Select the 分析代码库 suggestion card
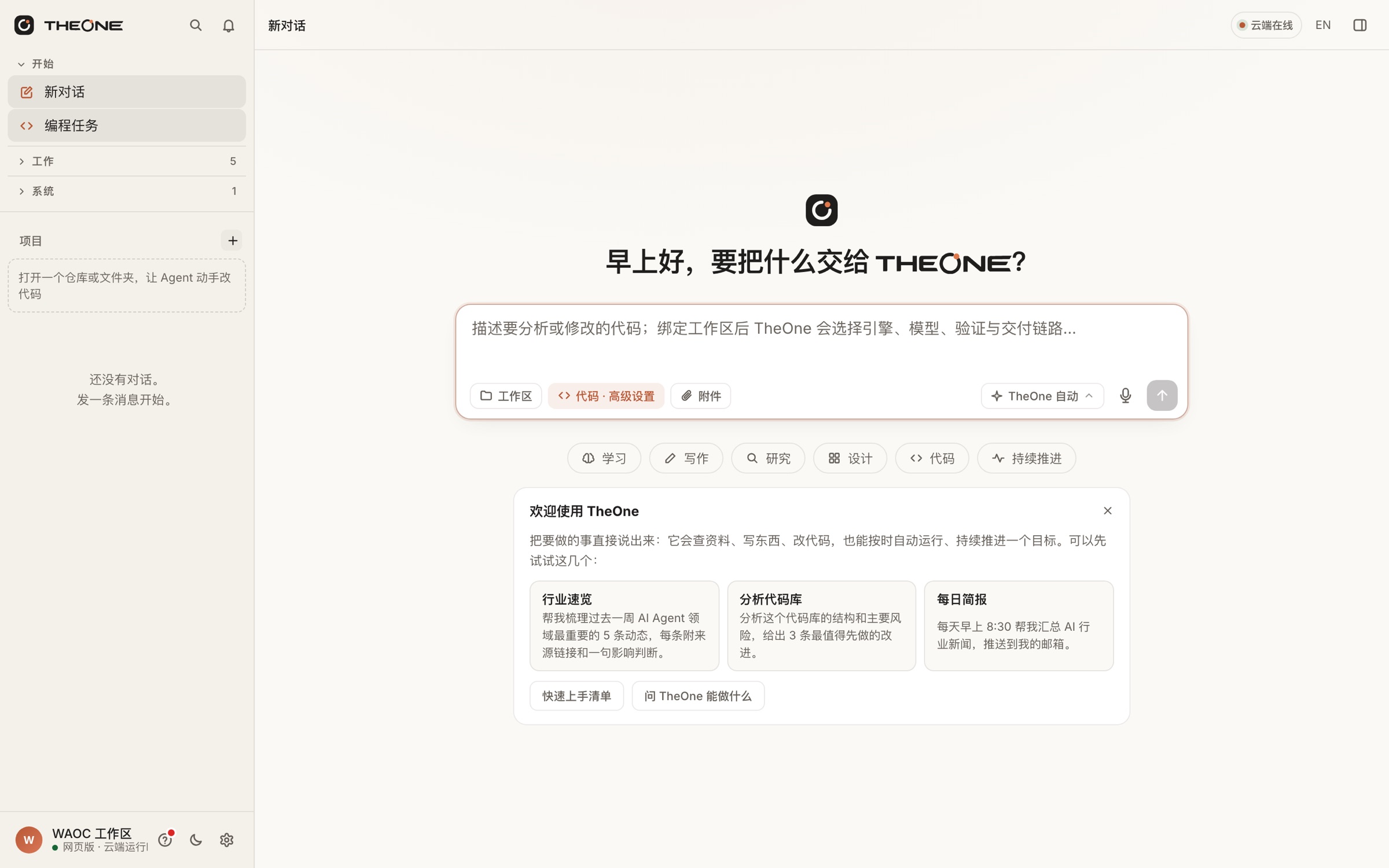Screen dimensions: 1389x868 pyautogui.click(x=821, y=626)
